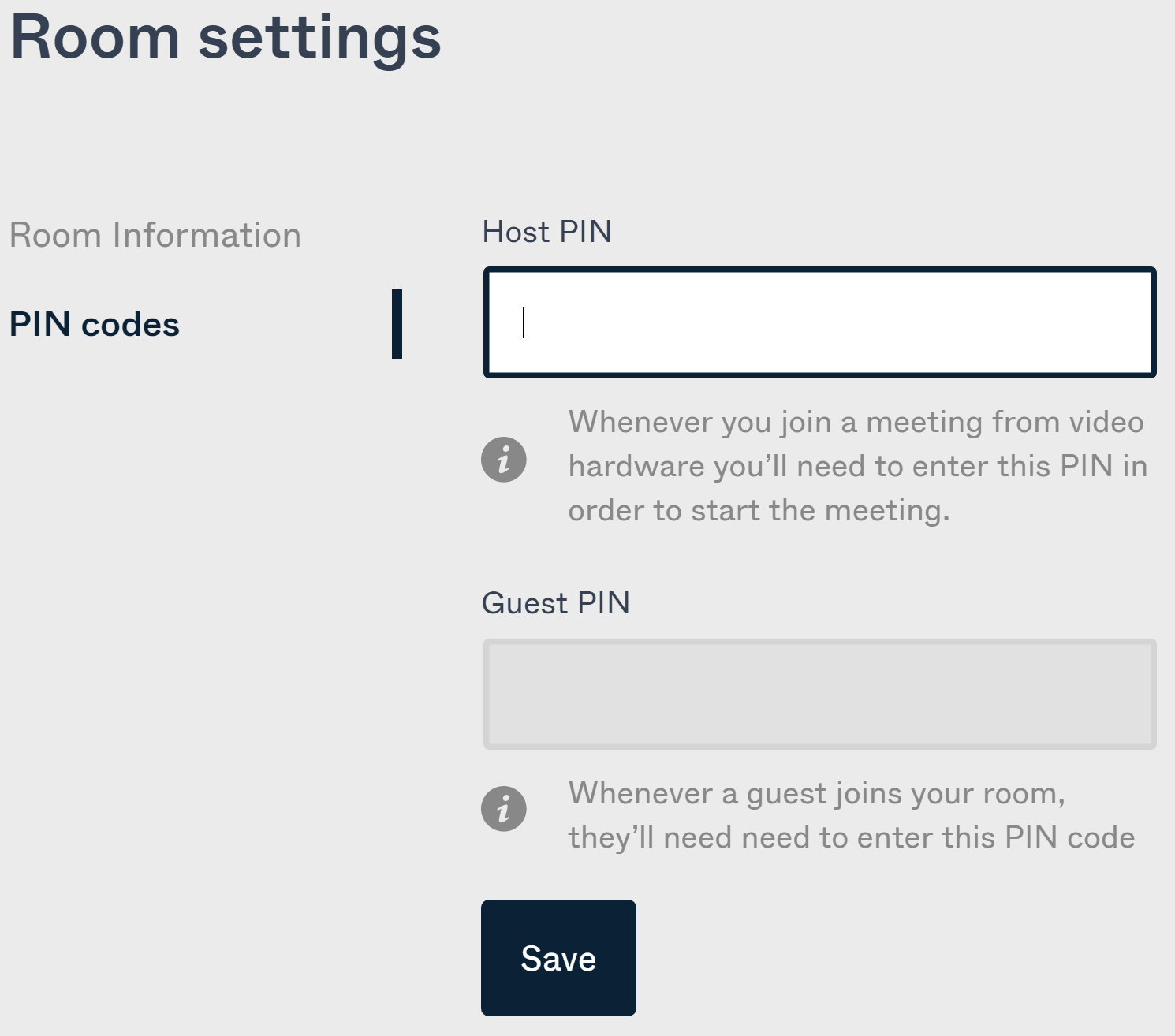This screenshot has height=1036, width=1175.
Task: Click the text cursor inside Host PIN
Action: pos(524,322)
